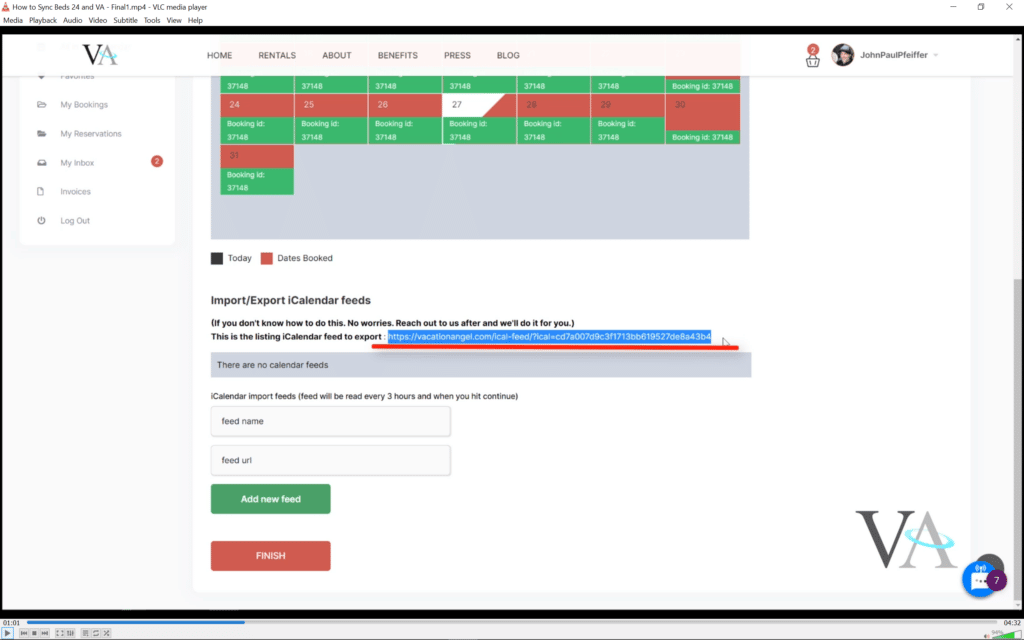Skip to next media track

(44, 633)
